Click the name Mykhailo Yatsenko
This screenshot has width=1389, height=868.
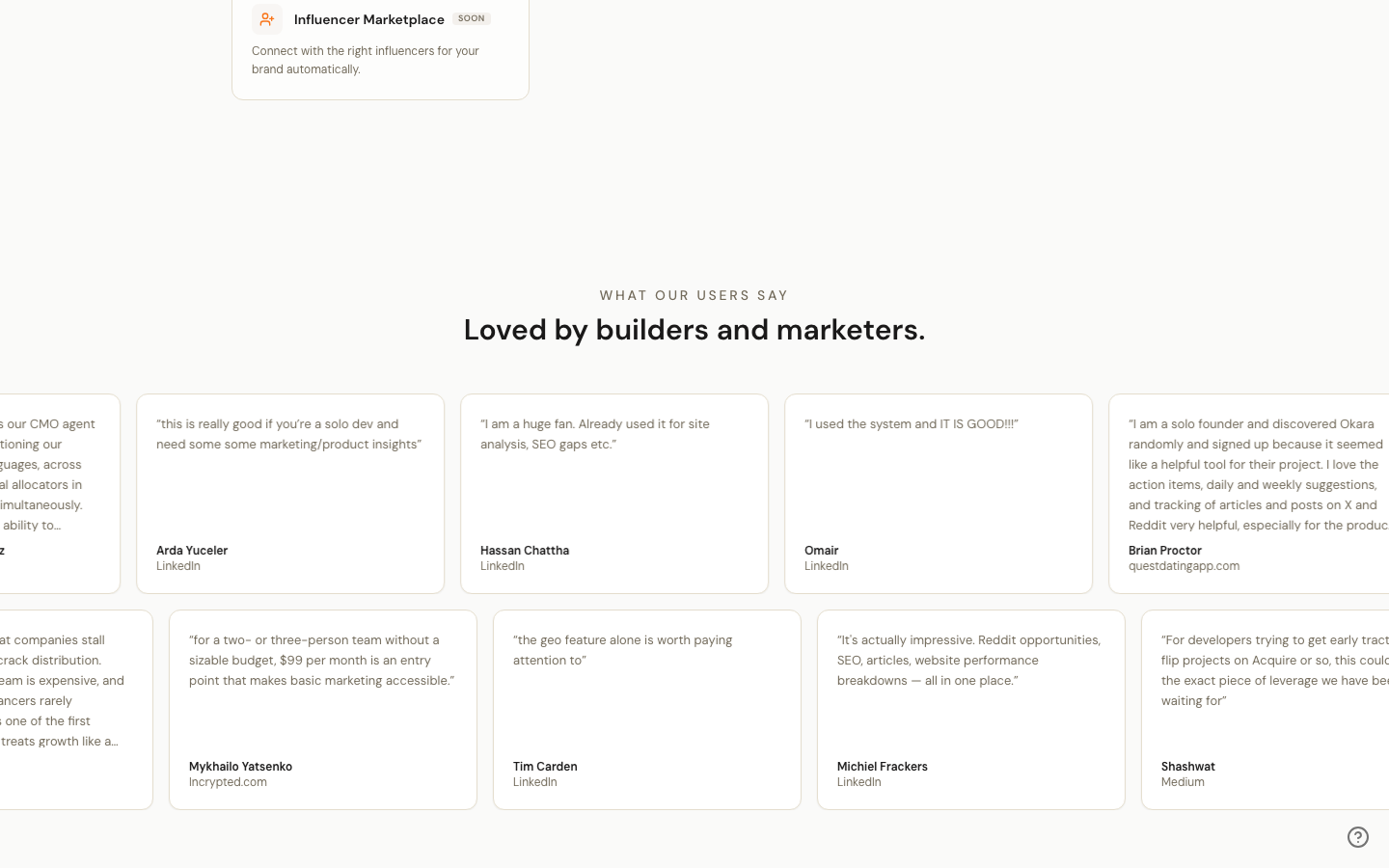(x=240, y=767)
